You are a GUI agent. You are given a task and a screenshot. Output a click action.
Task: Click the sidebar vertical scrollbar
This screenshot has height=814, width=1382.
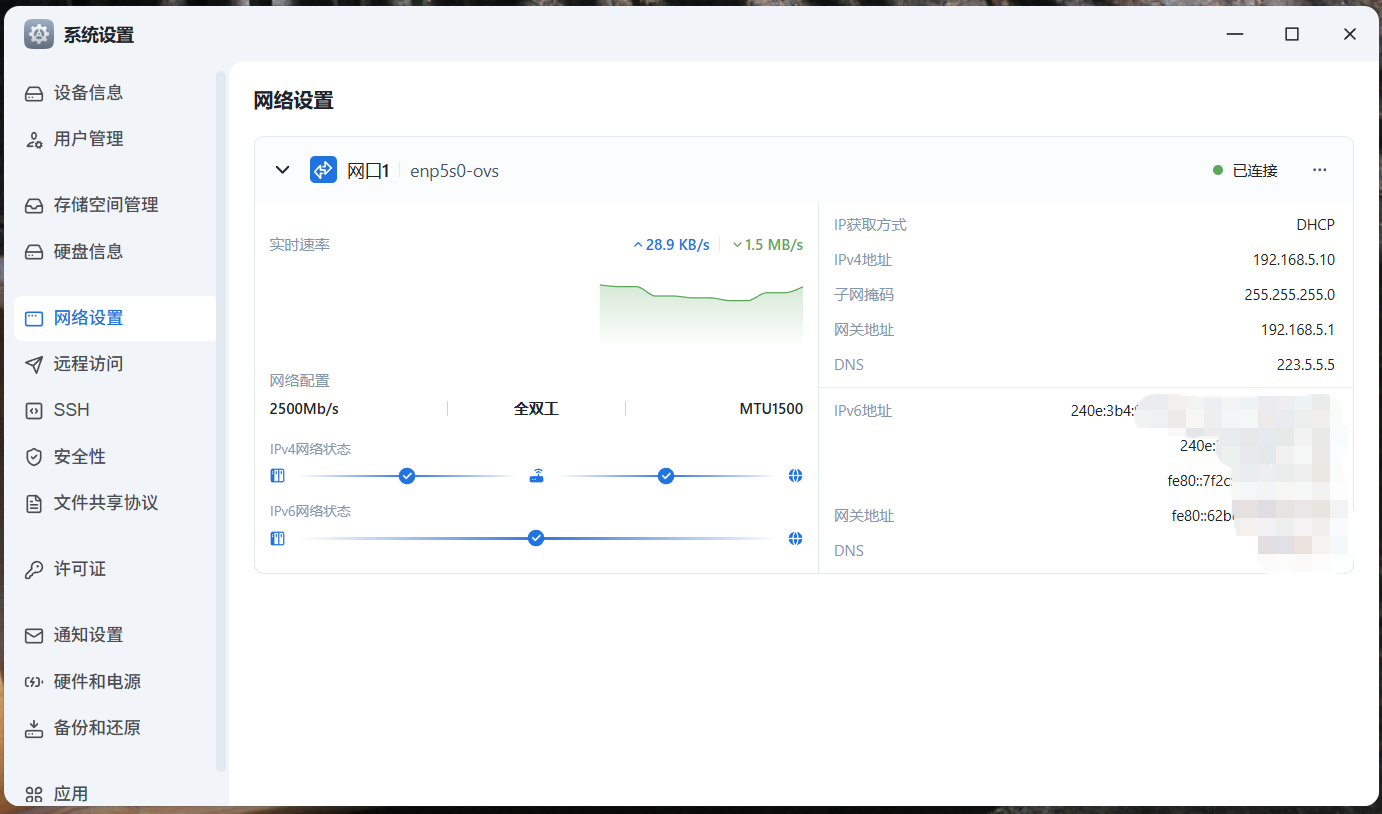tap(222, 420)
